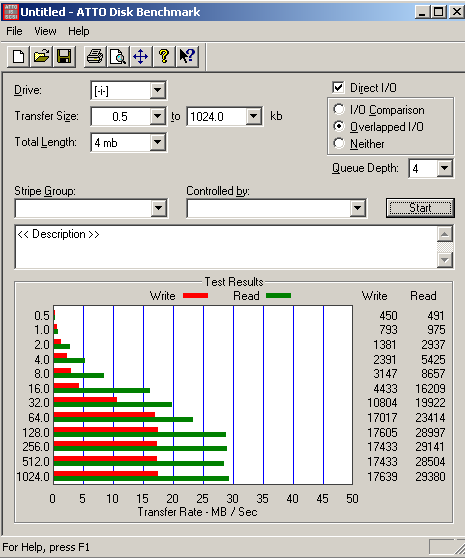The width and height of the screenshot is (465, 558).
Task: Open the Controlled by dropdown
Action: tap(358, 208)
